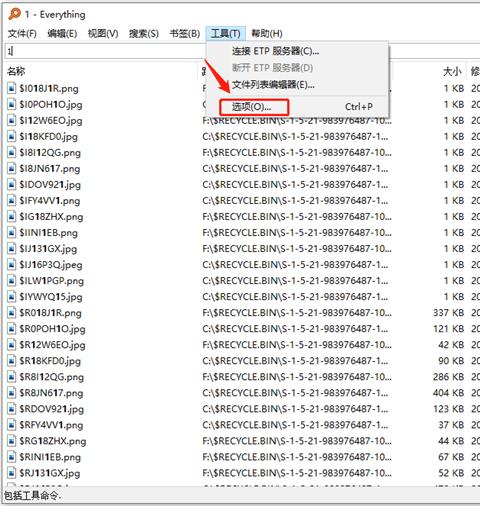Click the 67 KB size cell
This screenshot has width=480, height=506.
[x=451, y=457]
